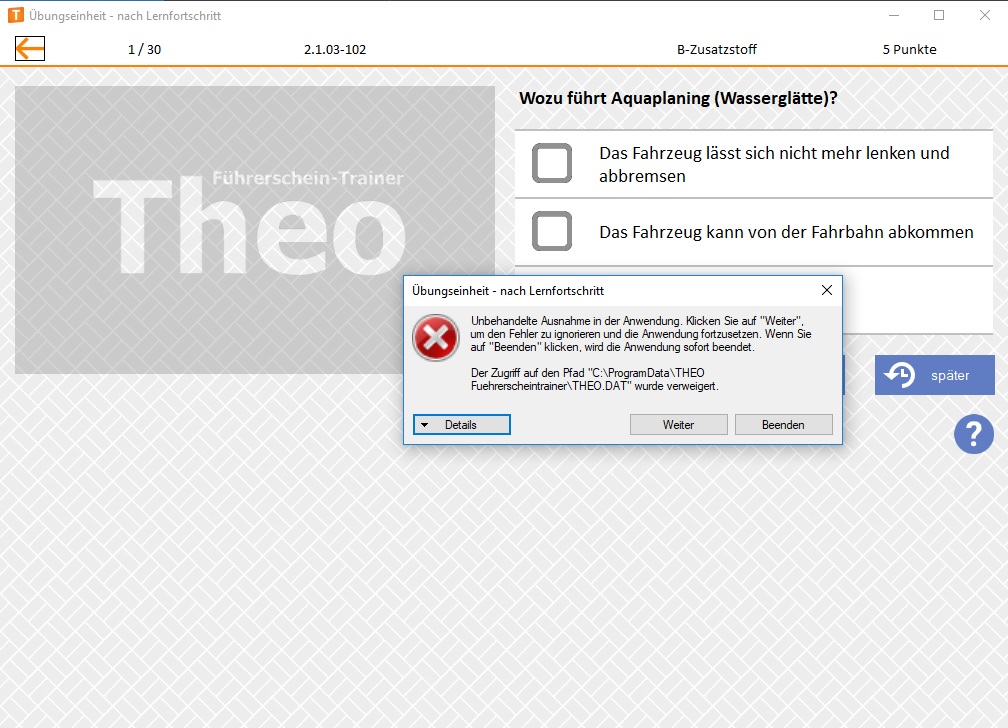Click the Theo app icon in title bar
The width and height of the screenshot is (1008, 728).
15,15
